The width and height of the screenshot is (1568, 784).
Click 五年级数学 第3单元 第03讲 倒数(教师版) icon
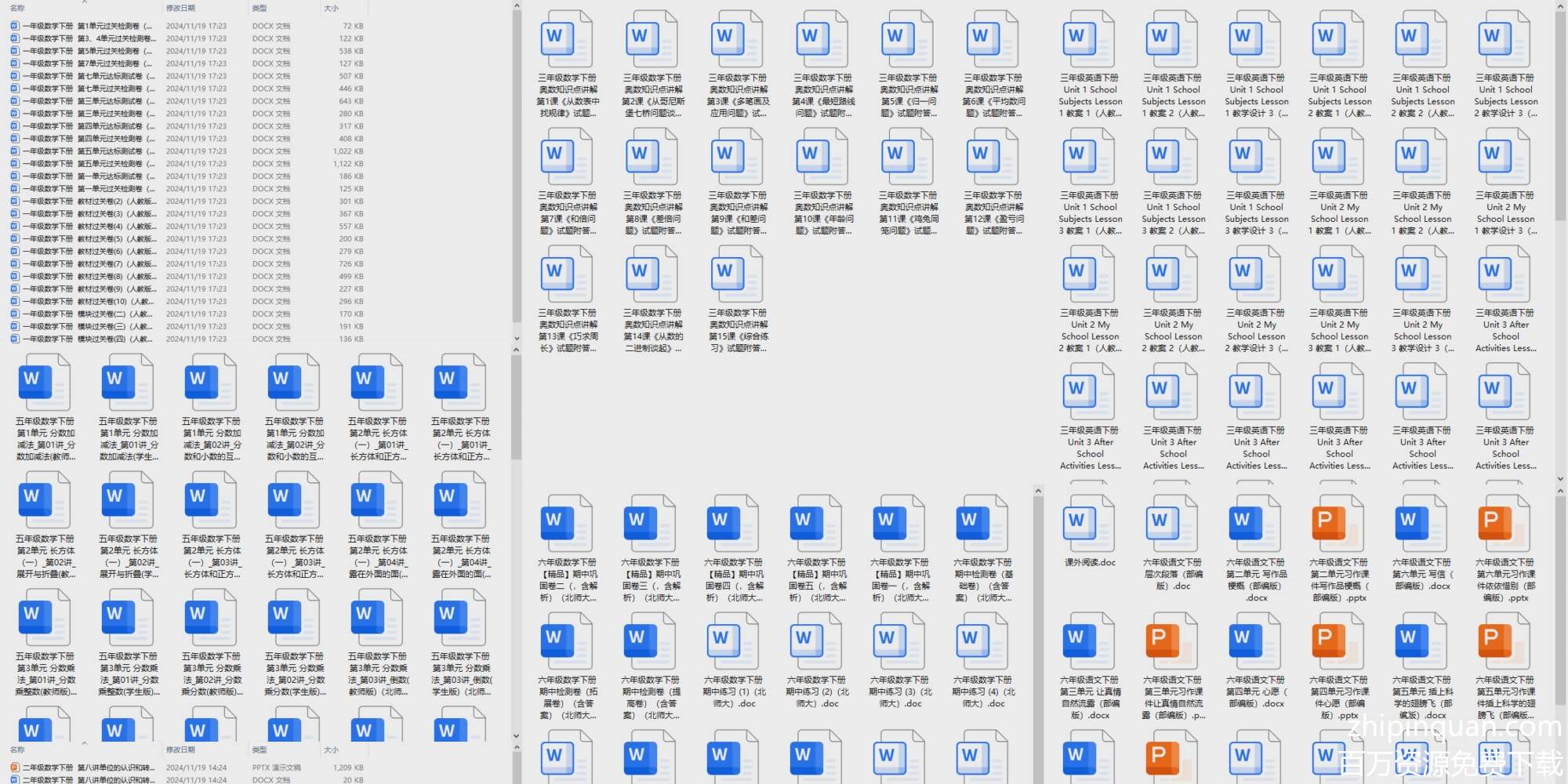pos(376,618)
